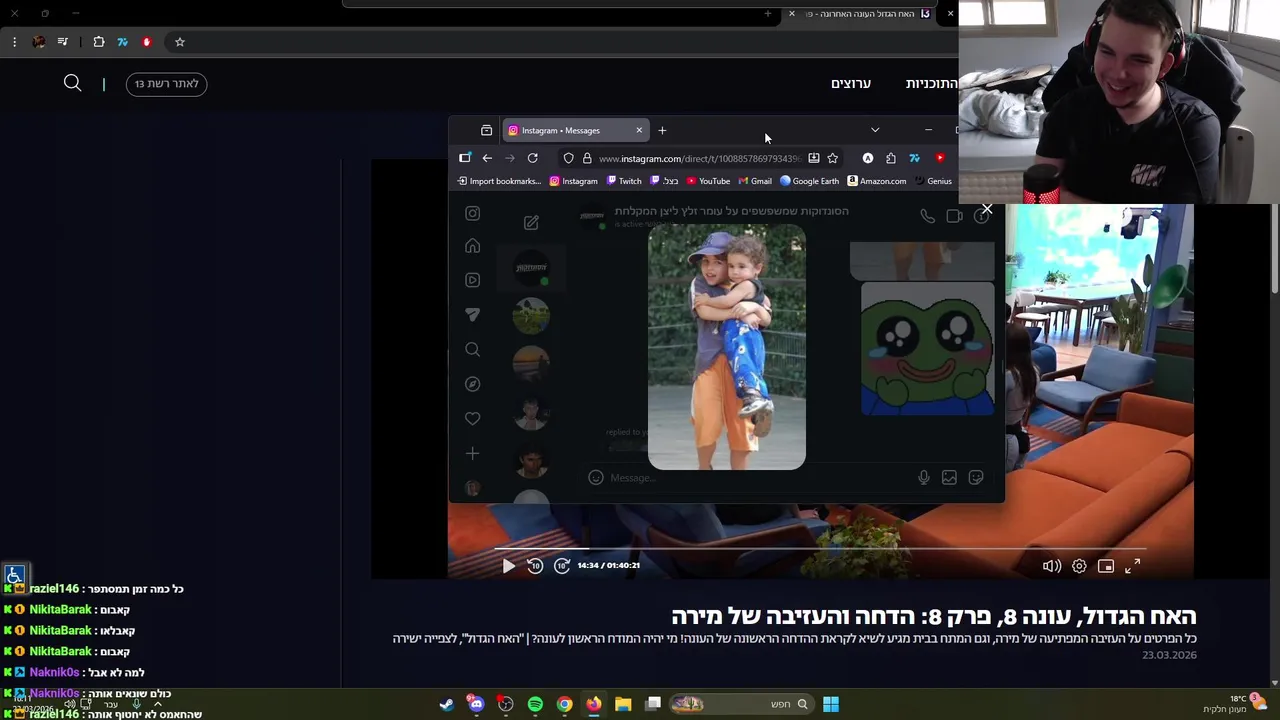Open the Amazon.com bookmark
Viewport: 1280px width, 720px height.
click(x=876, y=181)
